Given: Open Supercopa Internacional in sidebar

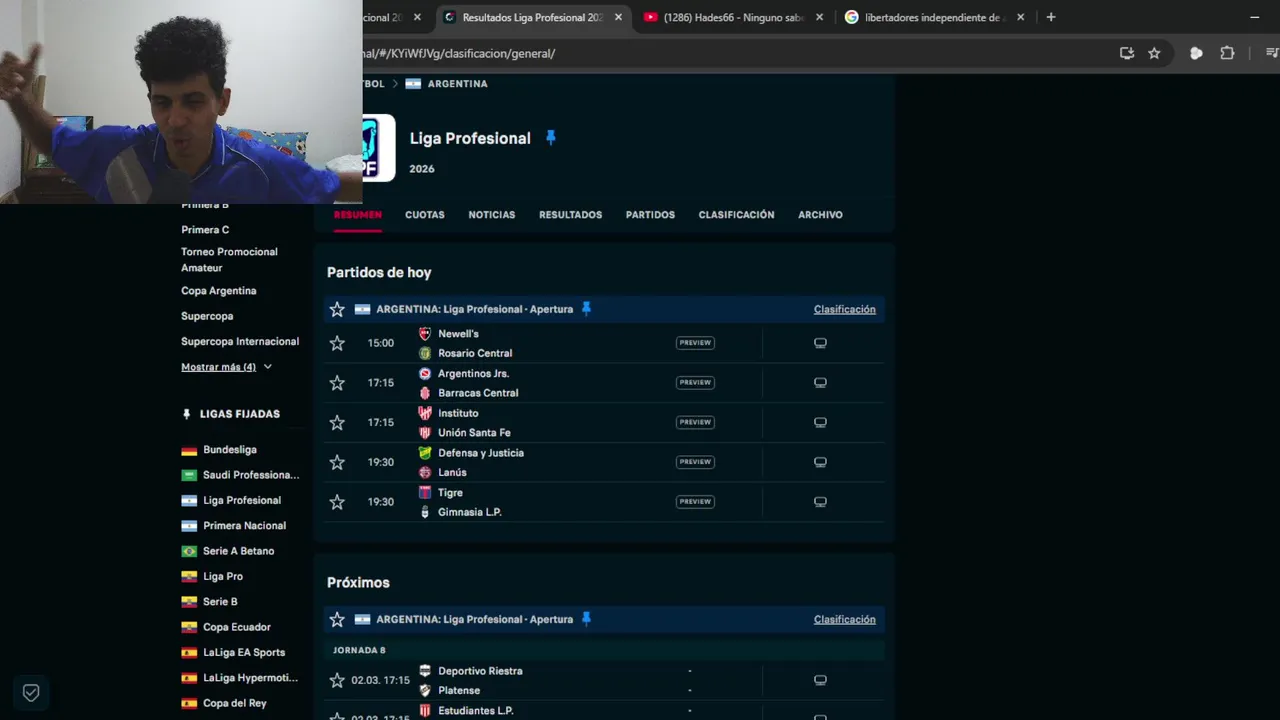Looking at the screenshot, I should pyautogui.click(x=240, y=341).
